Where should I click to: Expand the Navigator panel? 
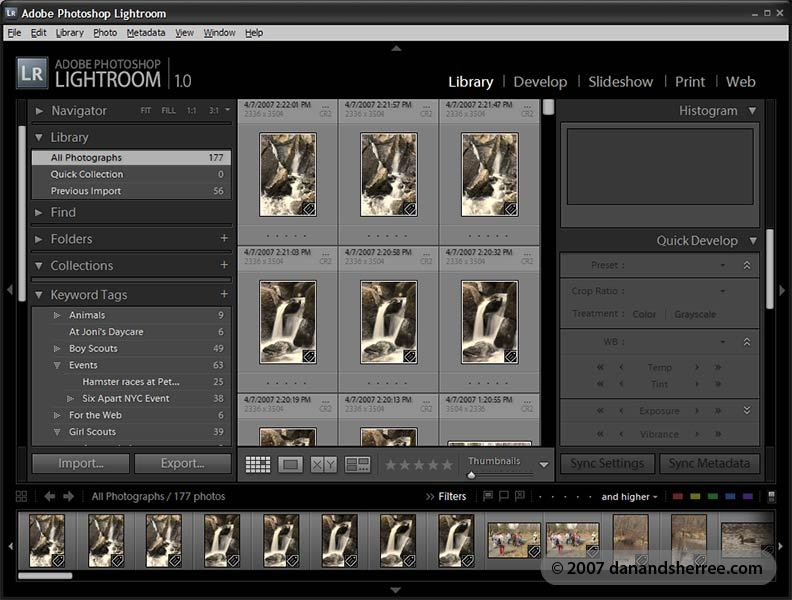click(x=39, y=110)
